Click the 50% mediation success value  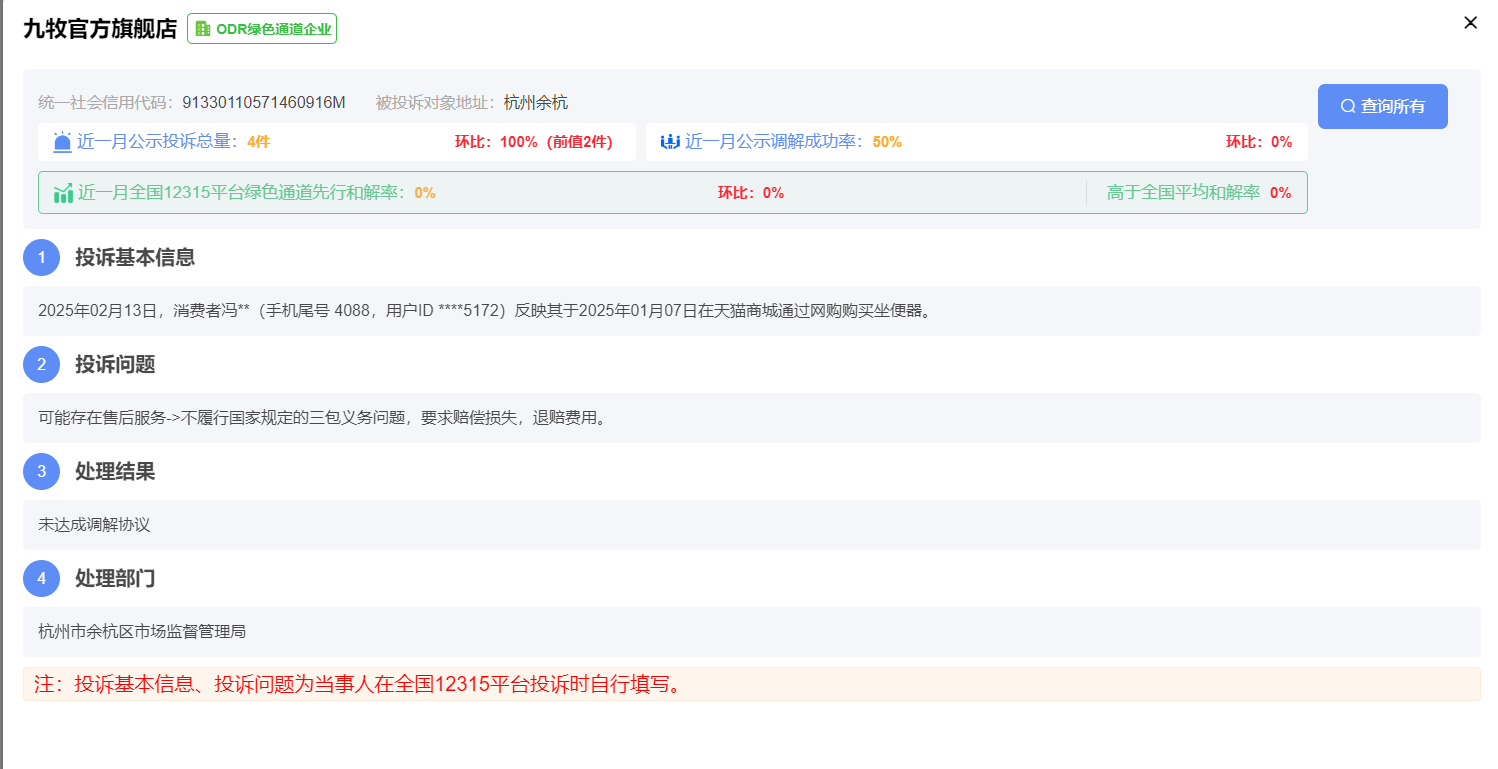(888, 141)
